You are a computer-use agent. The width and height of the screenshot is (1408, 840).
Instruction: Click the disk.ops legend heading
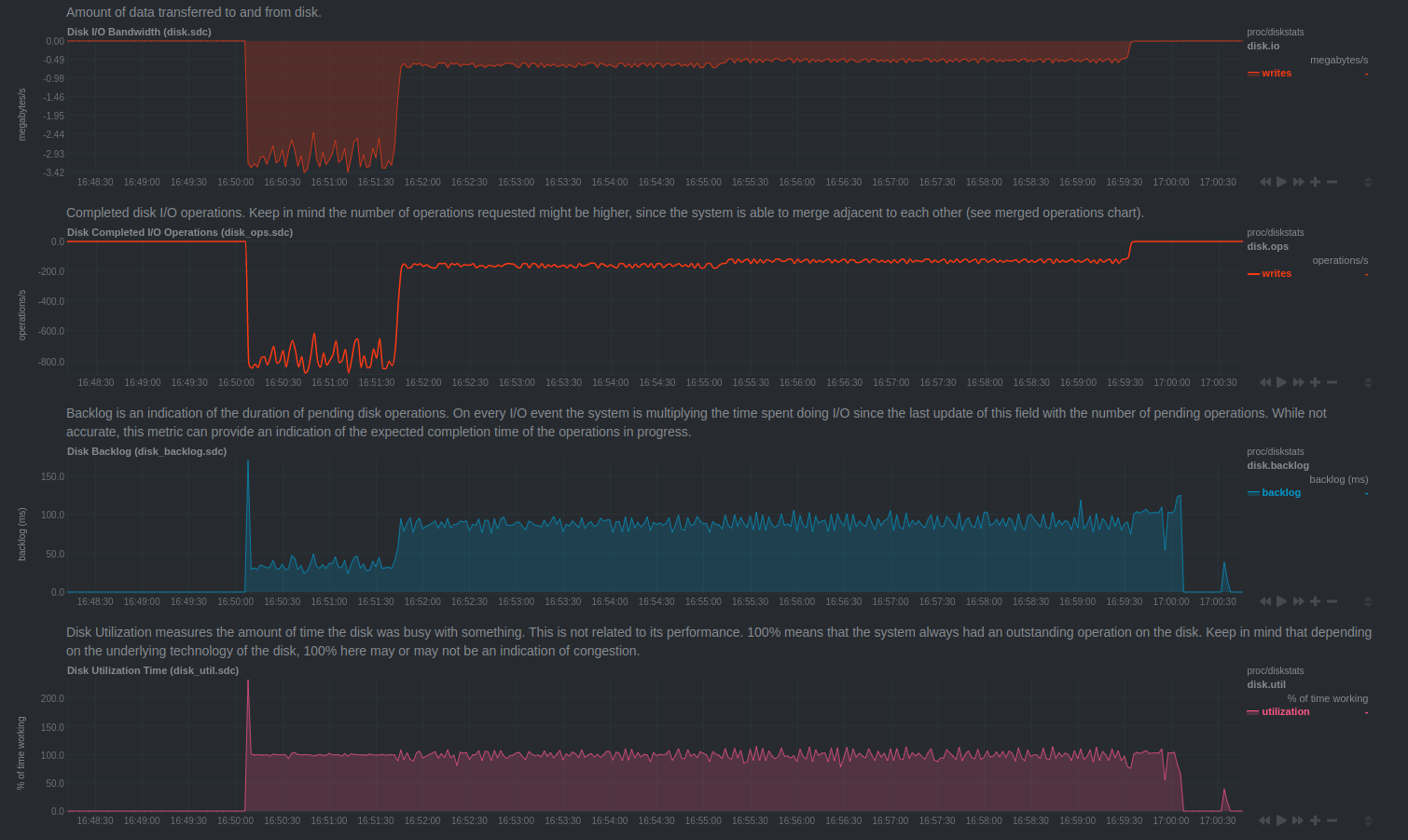(1268, 246)
